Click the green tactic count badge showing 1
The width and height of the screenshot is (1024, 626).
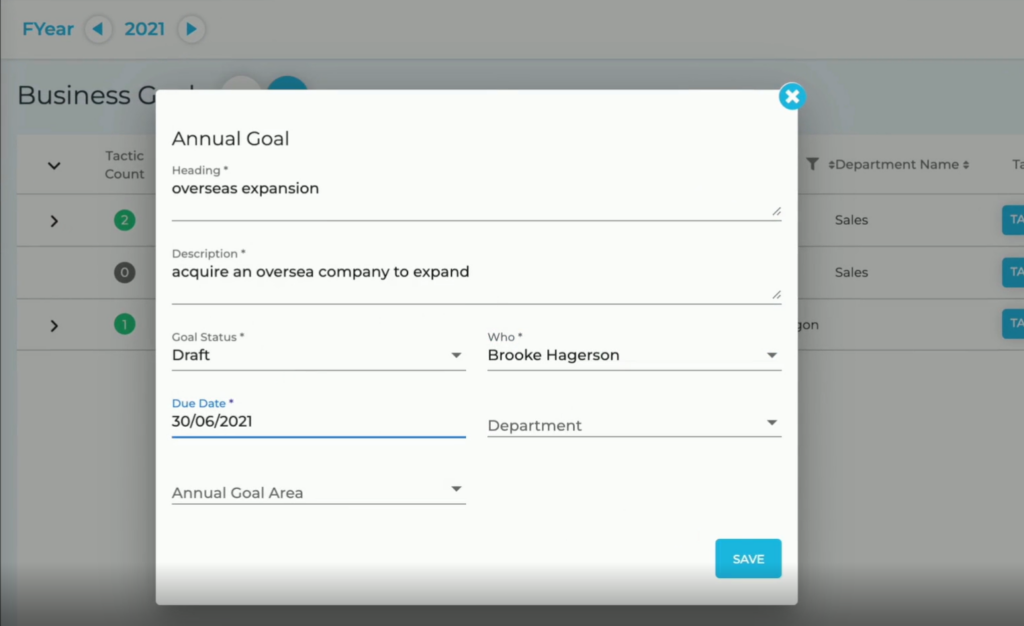(x=124, y=324)
